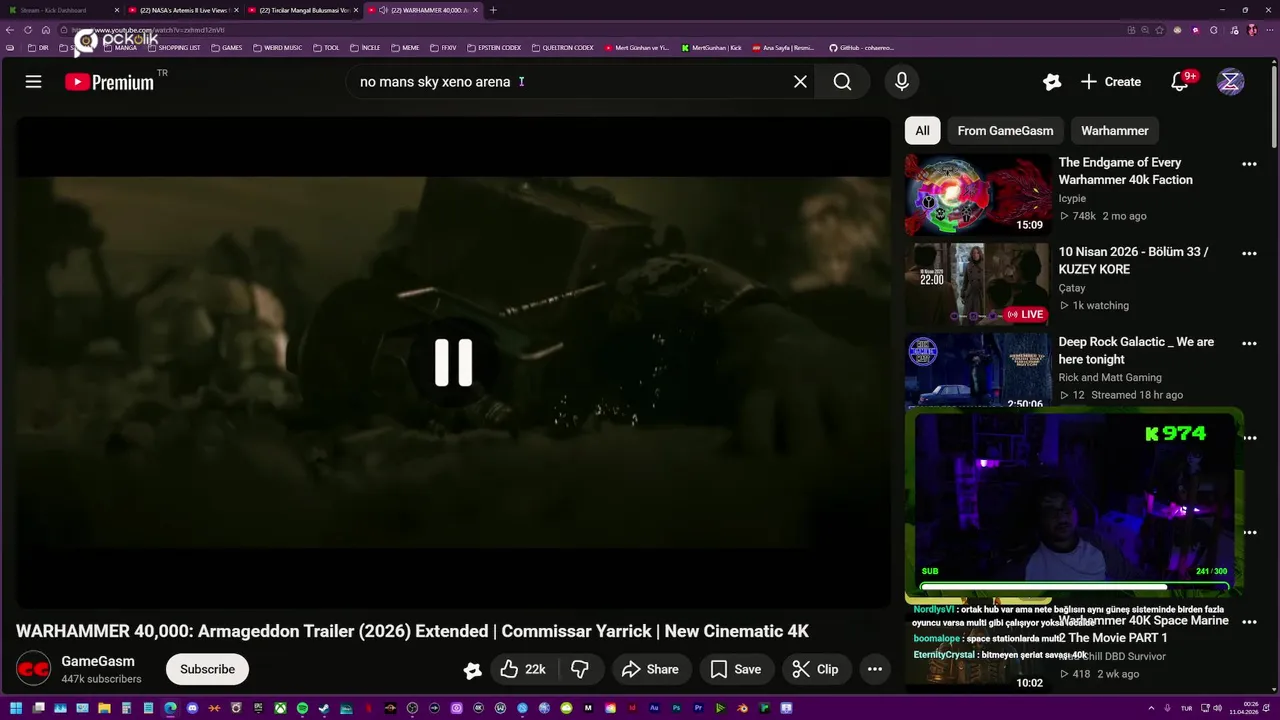Switch to the Stream - Kick Dashboard tab
The height and width of the screenshot is (720, 1280).
click(60, 10)
